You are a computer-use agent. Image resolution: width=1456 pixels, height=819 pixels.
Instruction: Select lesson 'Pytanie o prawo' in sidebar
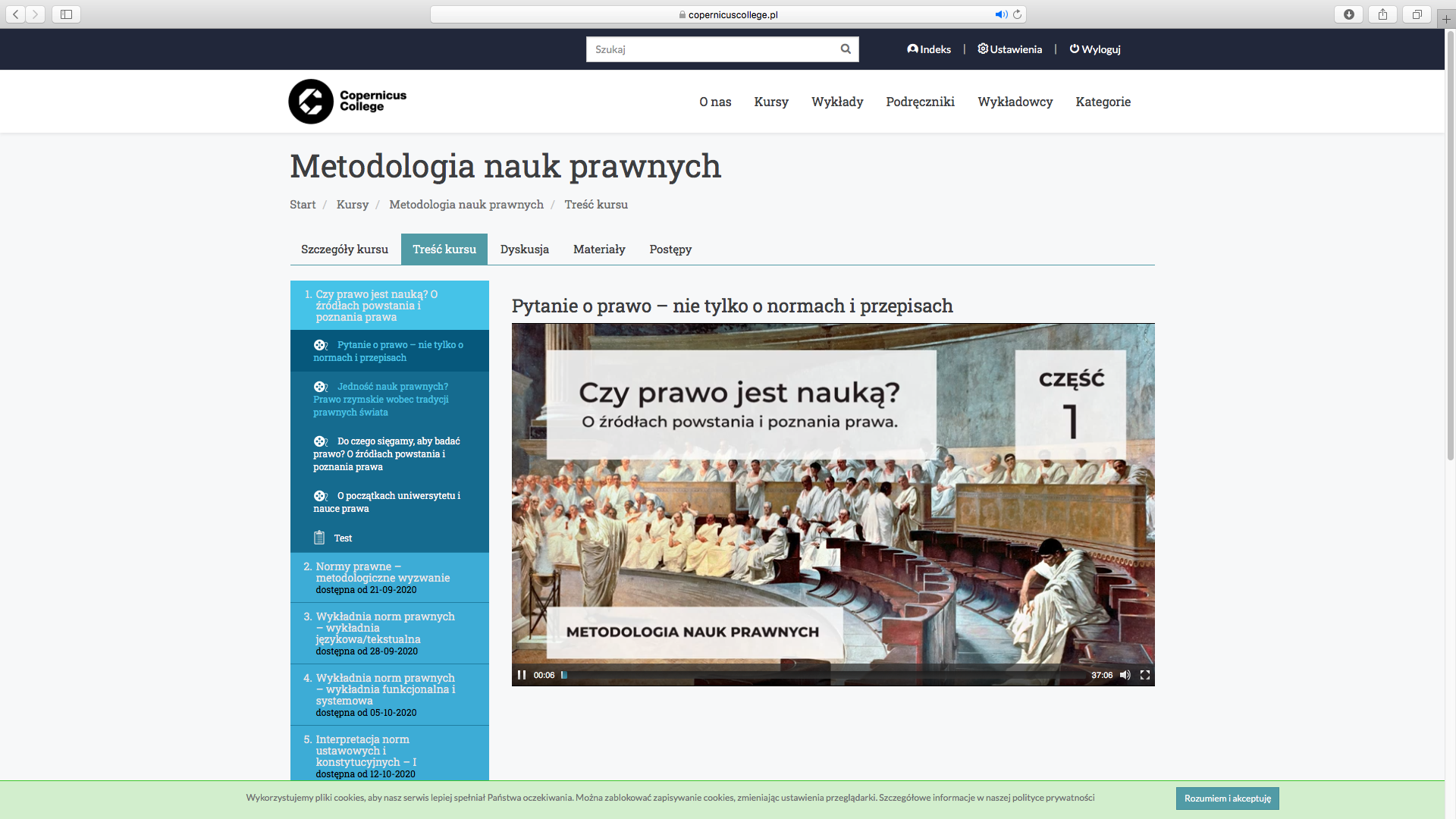390,350
